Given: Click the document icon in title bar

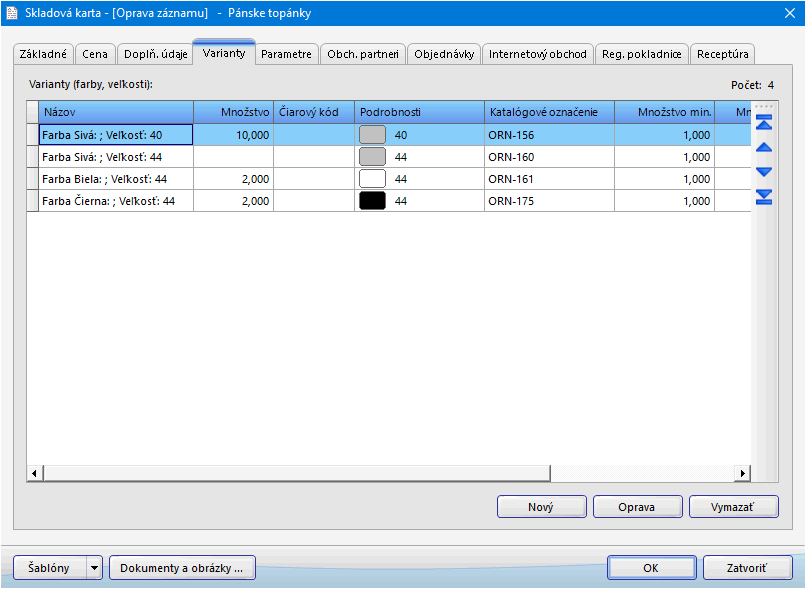Looking at the screenshot, I should pos(12,12).
